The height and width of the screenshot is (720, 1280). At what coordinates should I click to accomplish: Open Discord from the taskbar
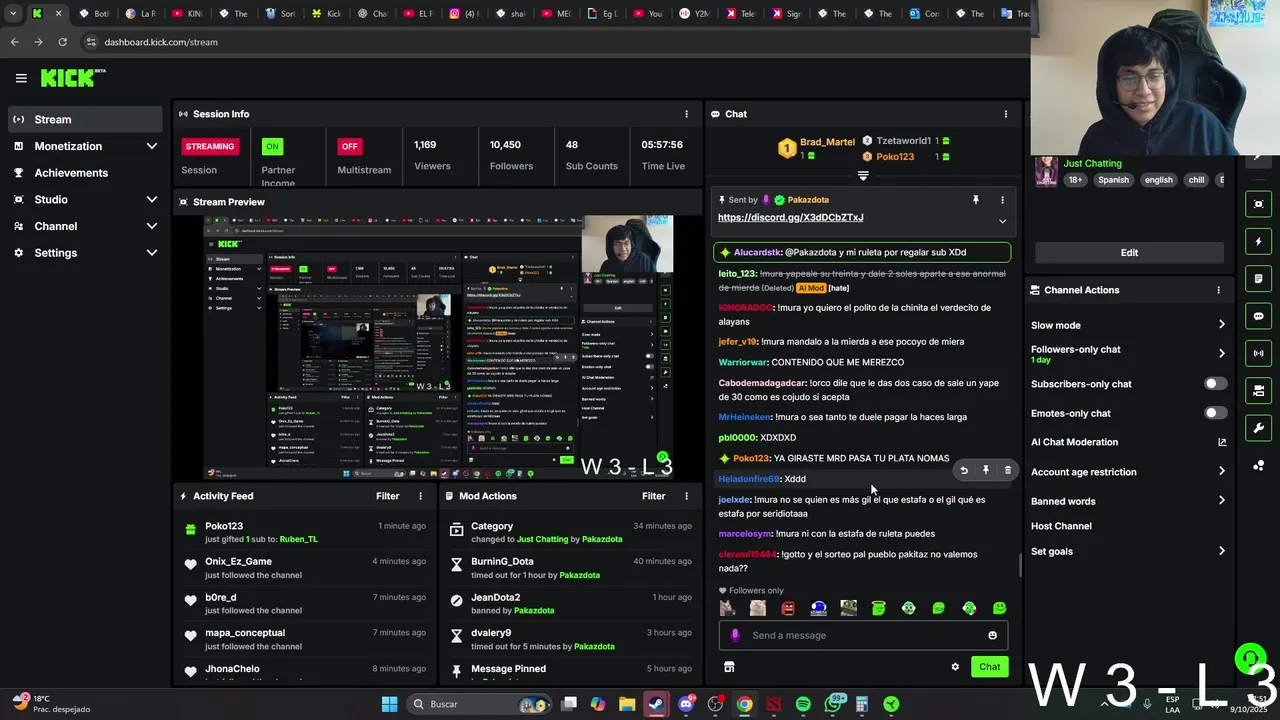pyautogui.click(x=686, y=704)
